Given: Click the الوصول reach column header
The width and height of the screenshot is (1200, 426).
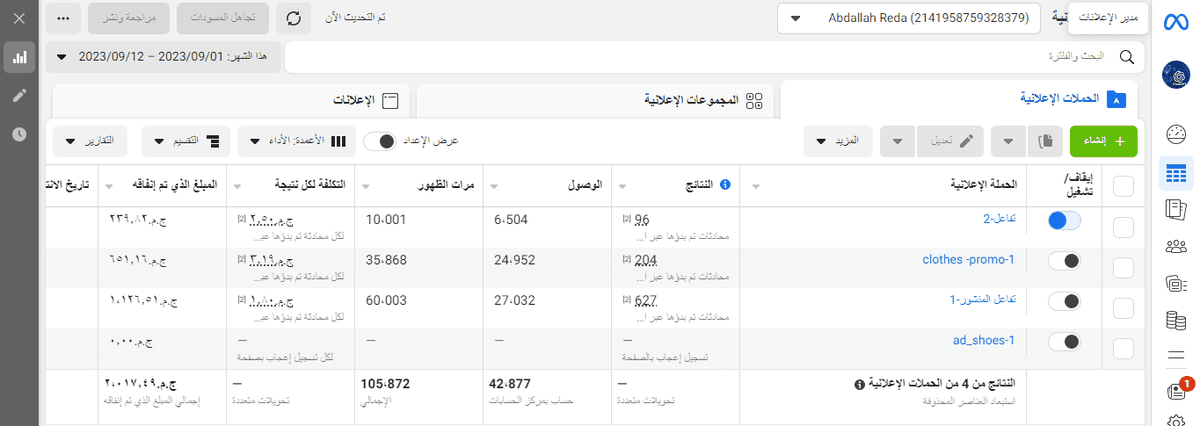Looking at the screenshot, I should click(x=548, y=186).
